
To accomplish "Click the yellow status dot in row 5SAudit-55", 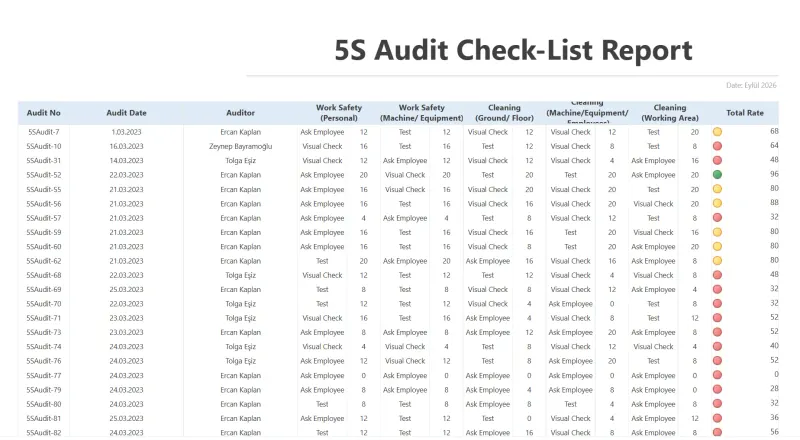I will point(717,189).
